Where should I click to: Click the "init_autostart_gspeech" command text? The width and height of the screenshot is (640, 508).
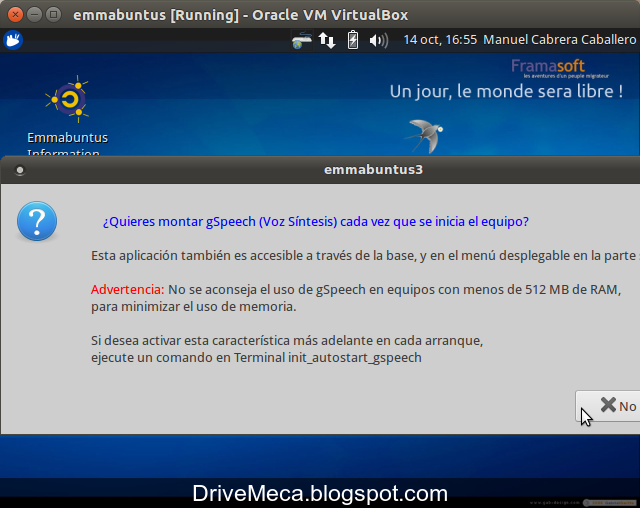coord(355,358)
